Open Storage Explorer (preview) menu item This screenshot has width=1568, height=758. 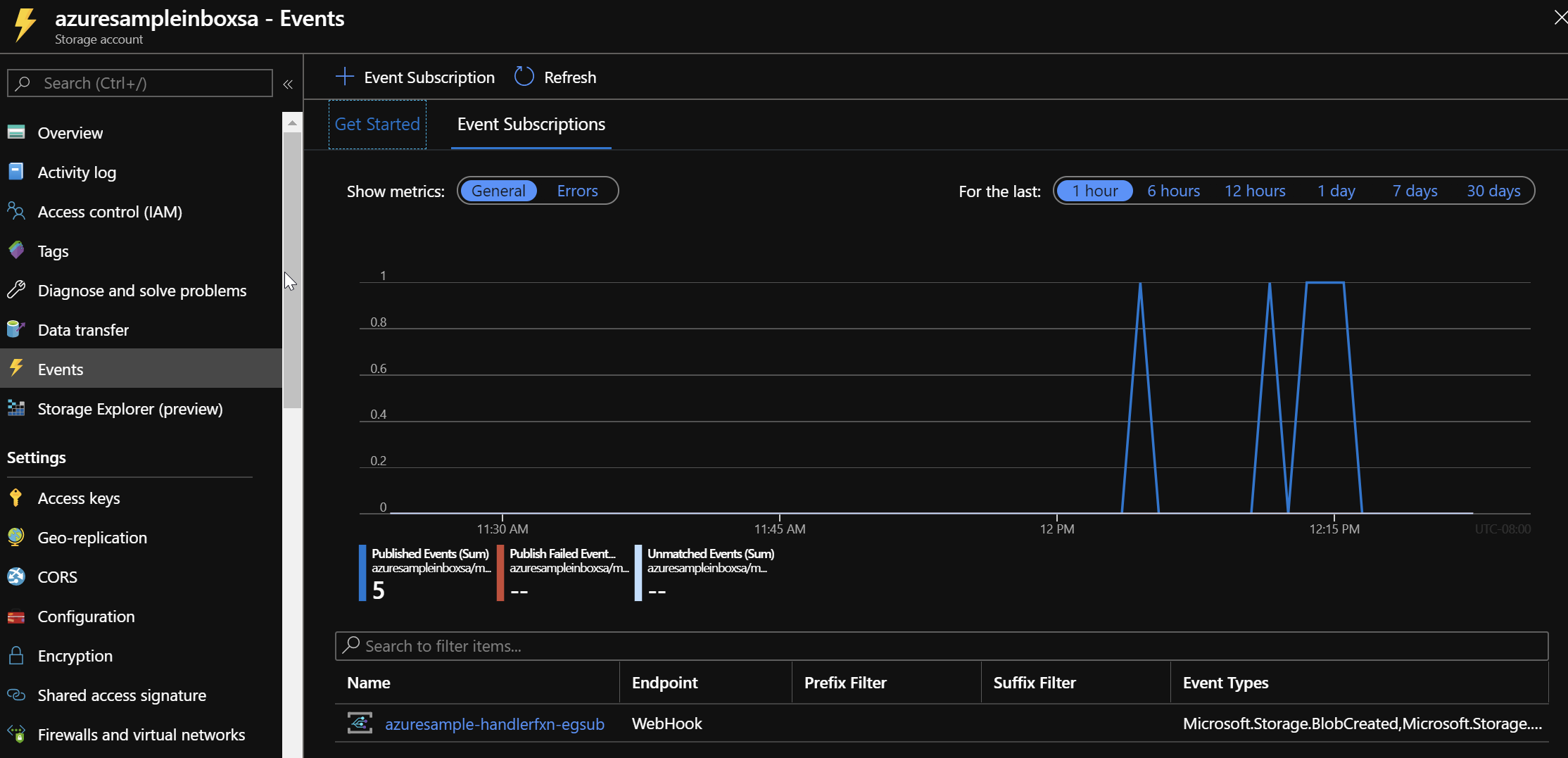click(x=141, y=408)
